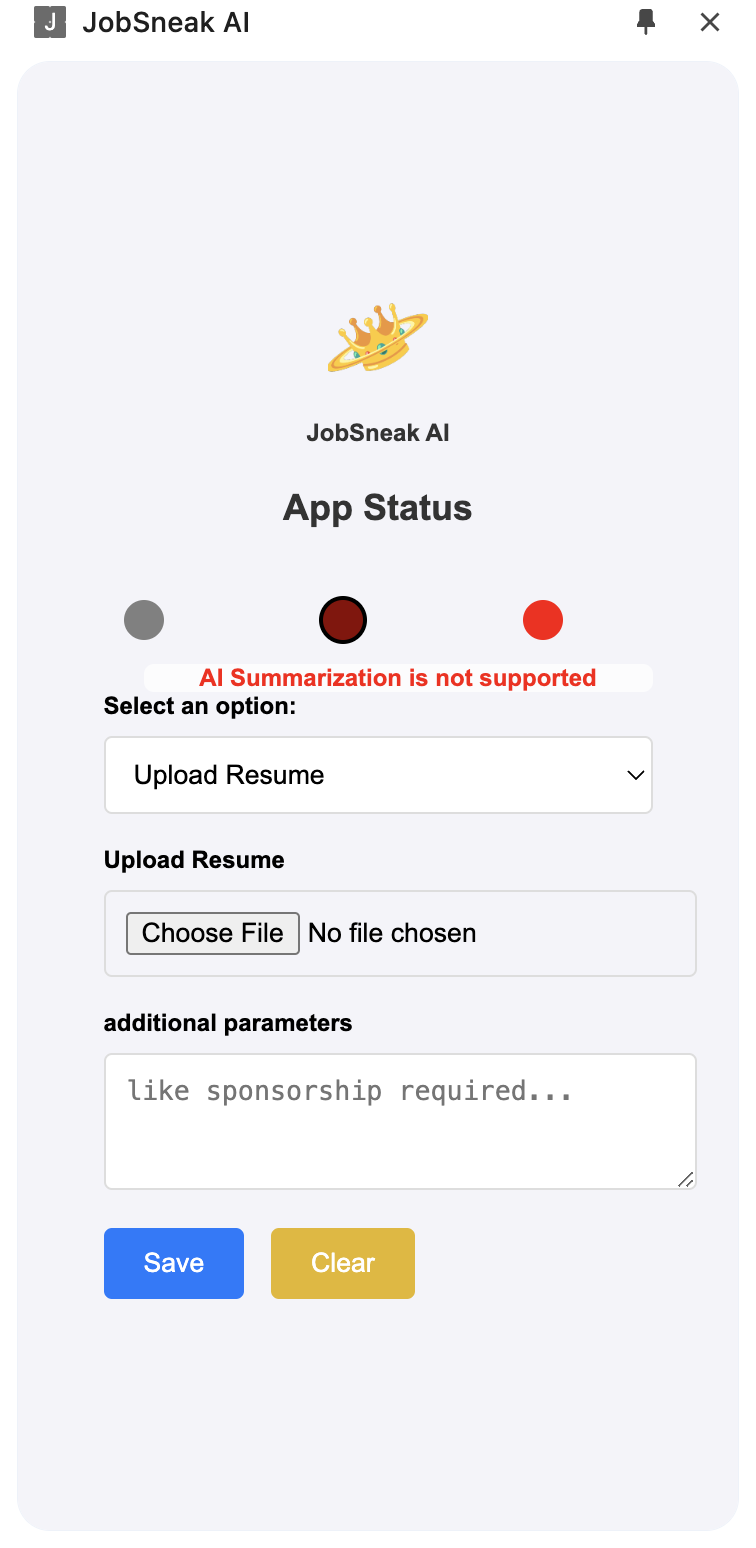This screenshot has height=1548, width=756.
Task: Click the 'No file chosen' text
Action: [392, 933]
